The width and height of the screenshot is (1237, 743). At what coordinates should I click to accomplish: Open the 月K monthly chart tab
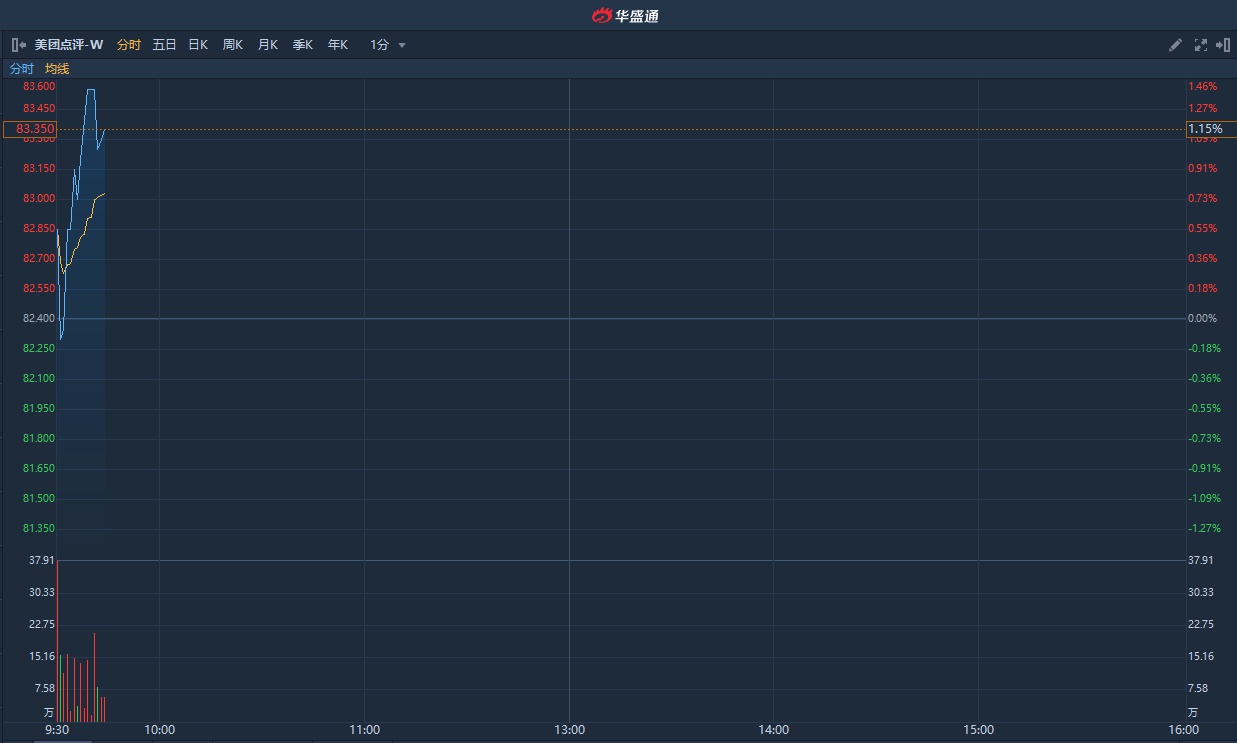click(x=268, y=45)
